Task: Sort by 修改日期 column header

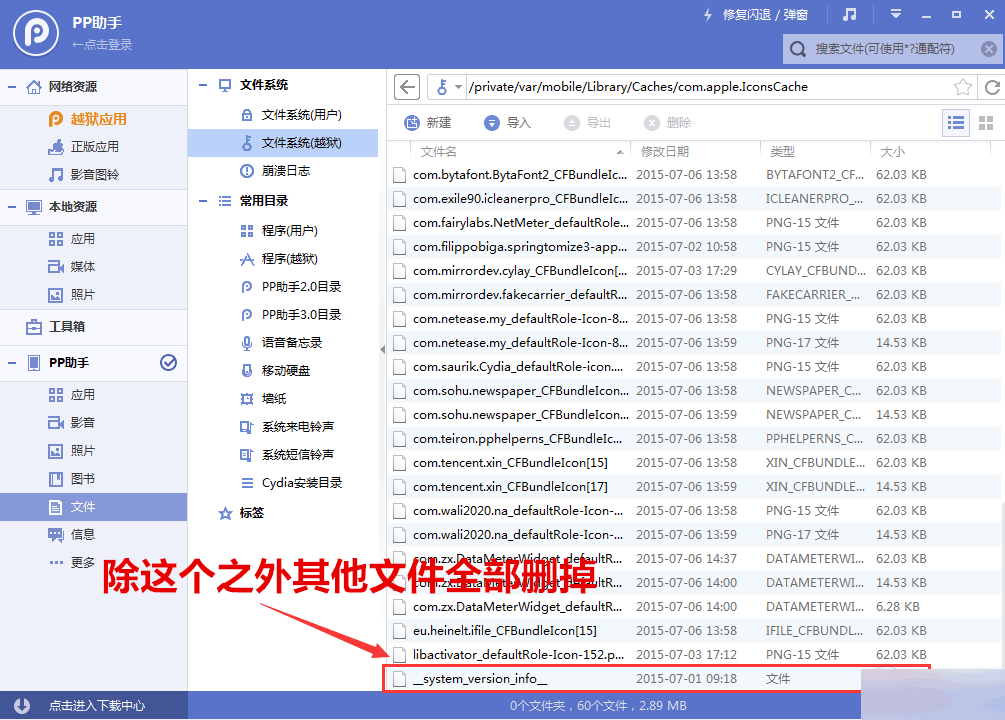Action: point(695,151)
